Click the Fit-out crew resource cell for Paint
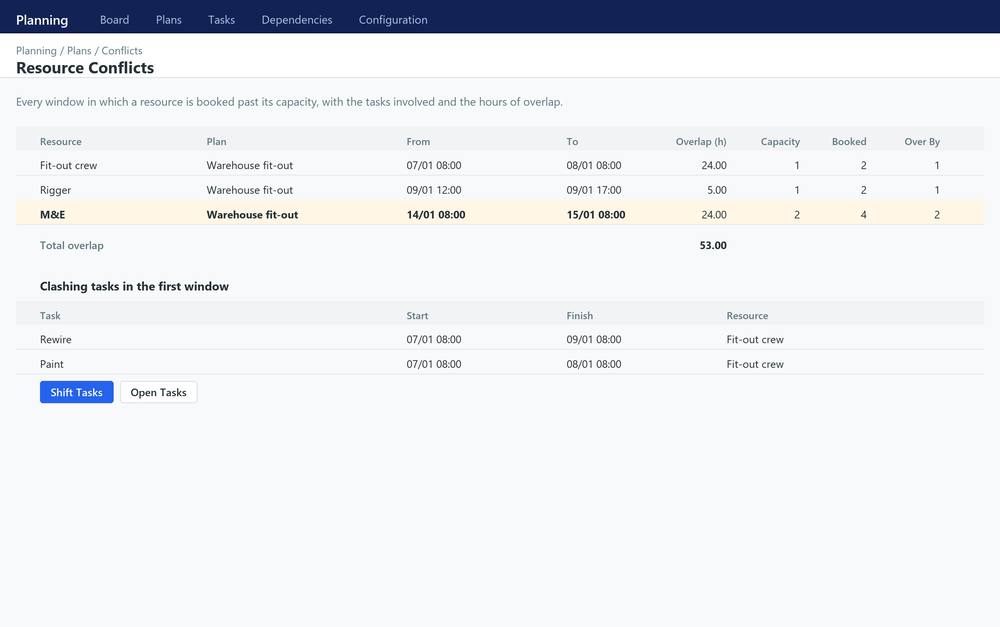Screen dimensions: 1000x627 [x=755, y=364]
